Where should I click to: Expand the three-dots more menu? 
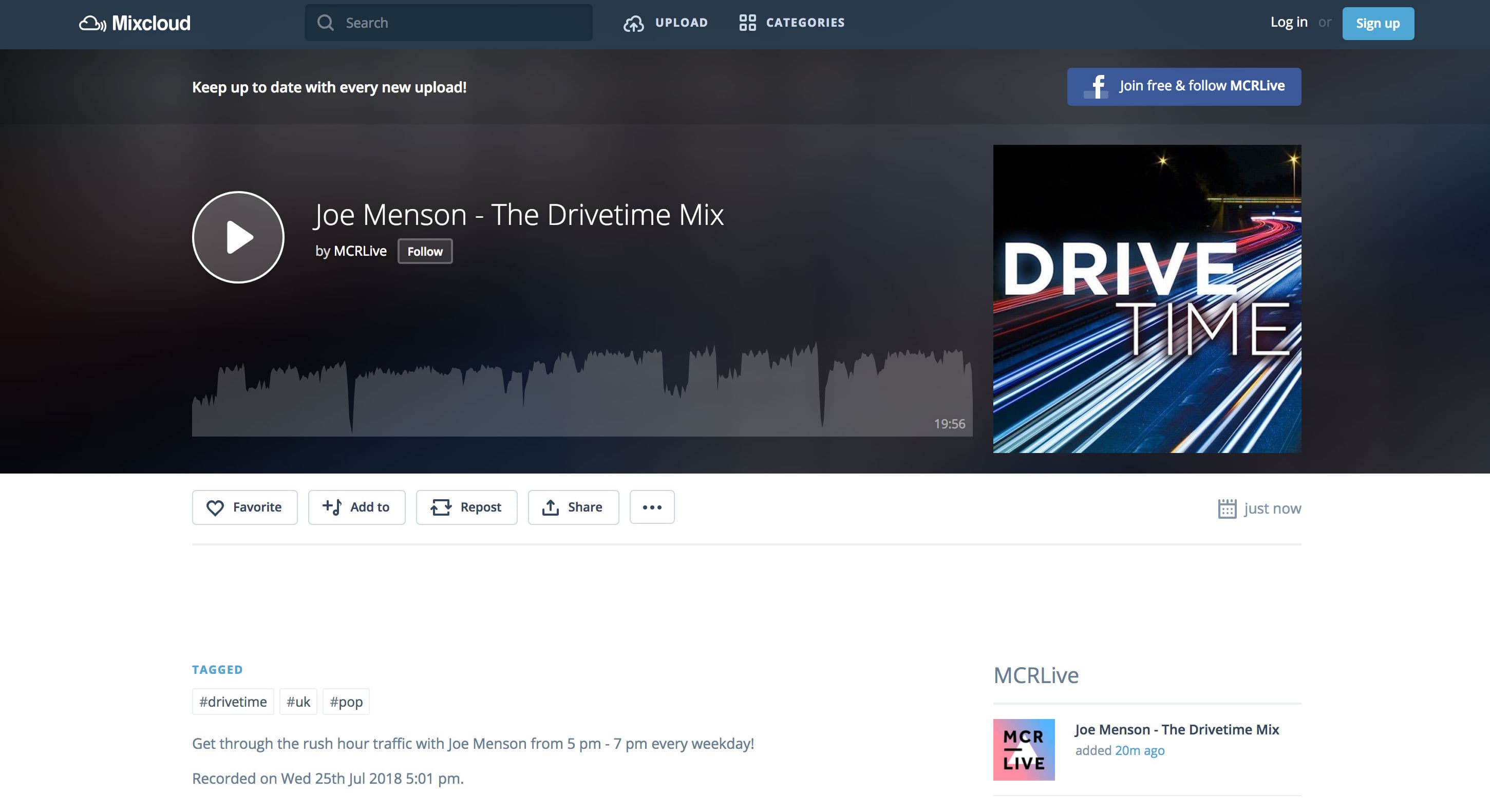point(652,507)
